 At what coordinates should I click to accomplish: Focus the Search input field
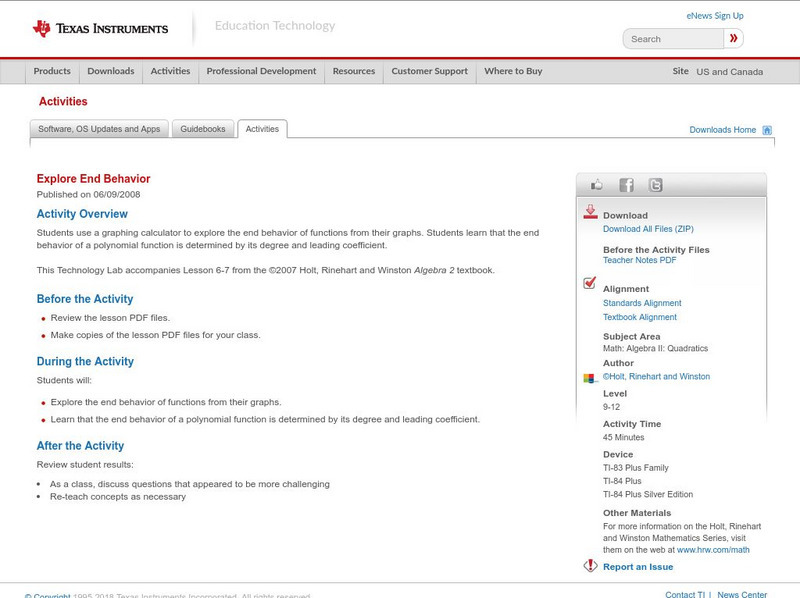tap(673, 39)
